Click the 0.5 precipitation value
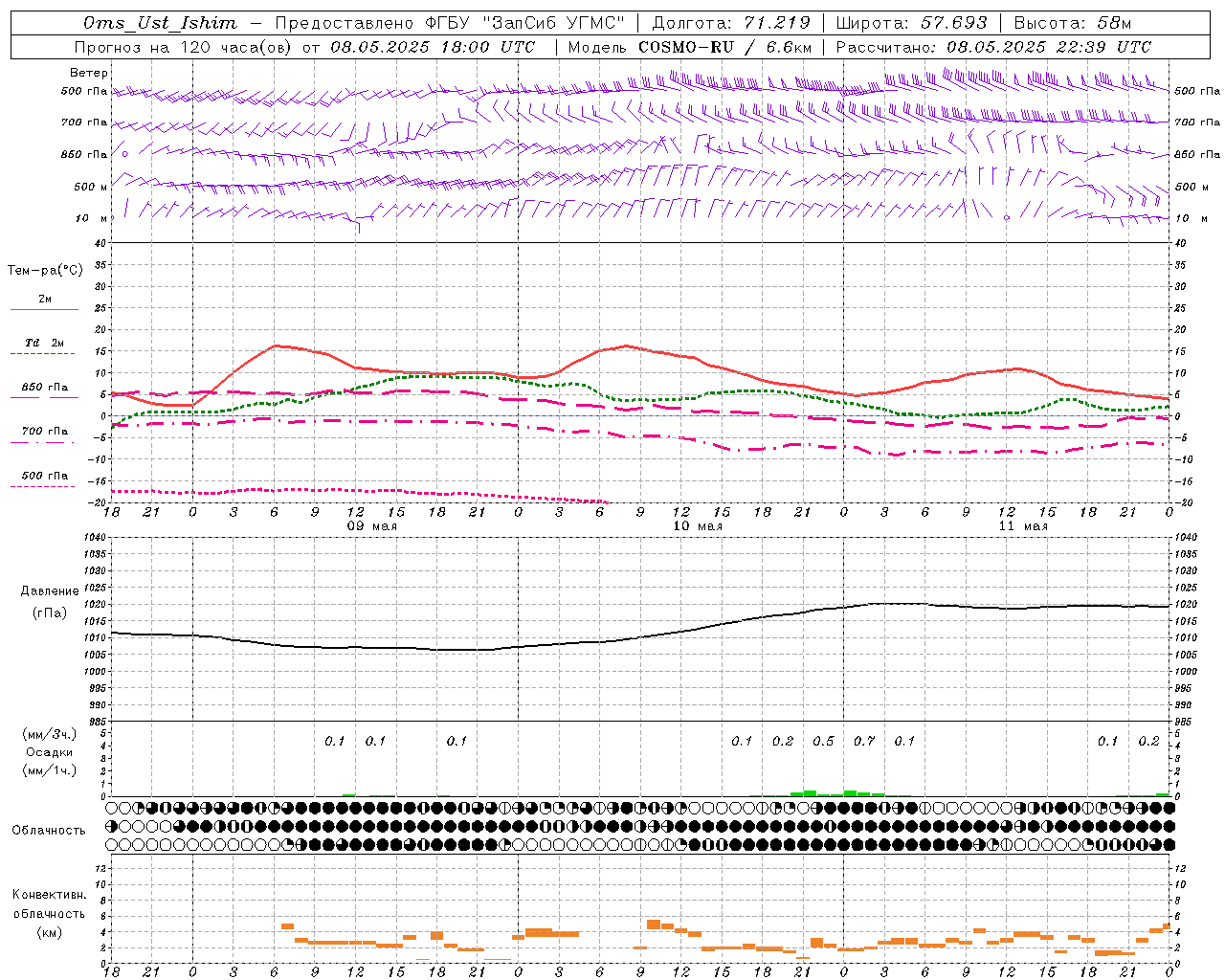Viewport: 1225px width, 980px height. point(823,742)
